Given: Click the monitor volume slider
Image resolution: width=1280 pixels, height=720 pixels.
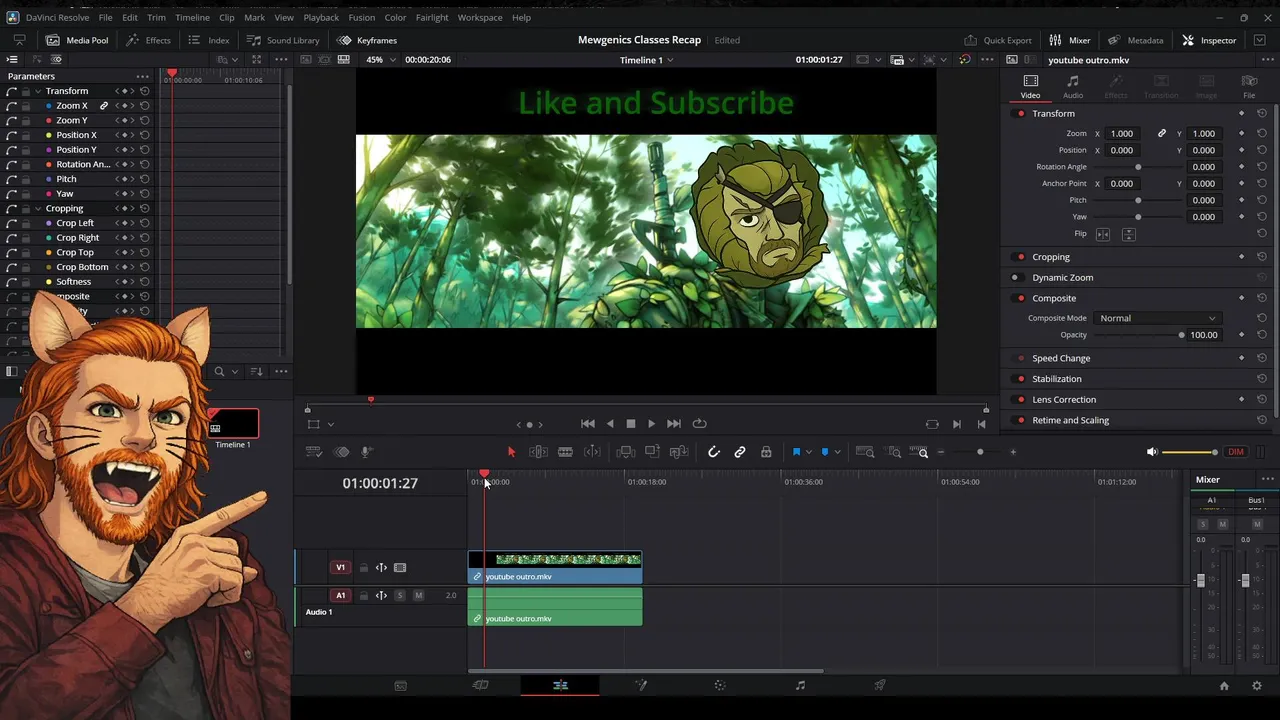Looking at the screenshot, I should point(1191,452).
